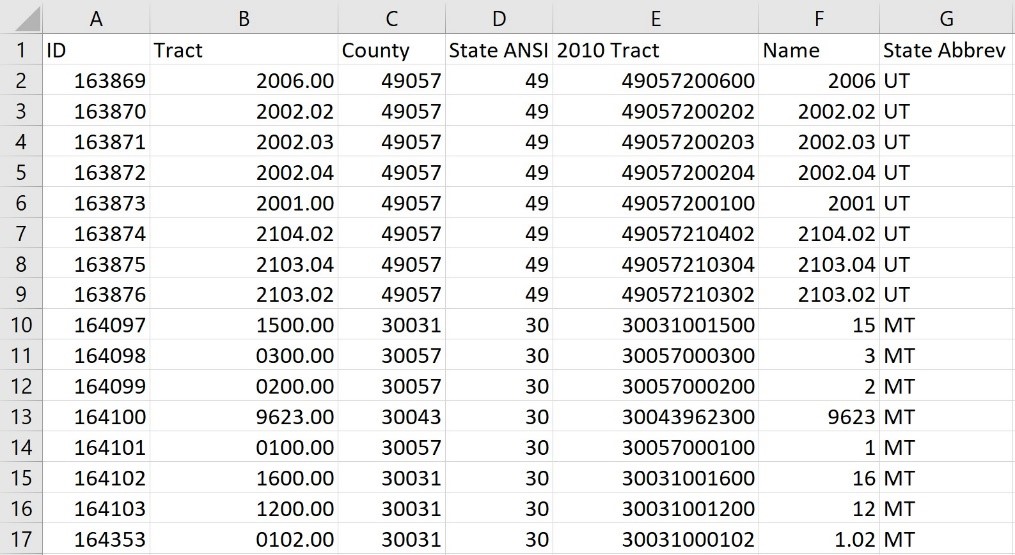Select Name cell 9623

click(819, 417)
